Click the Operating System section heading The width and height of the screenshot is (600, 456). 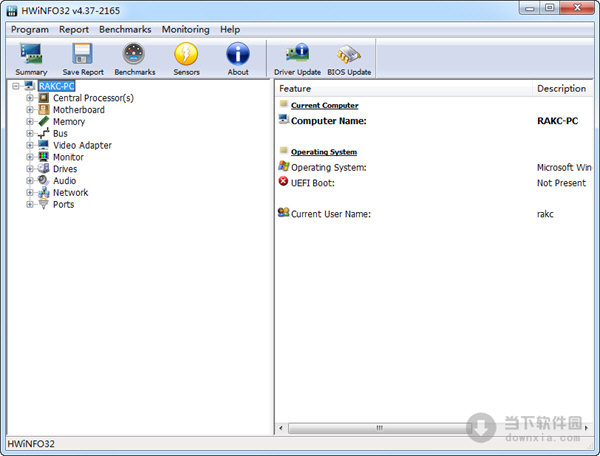[324, 152]
